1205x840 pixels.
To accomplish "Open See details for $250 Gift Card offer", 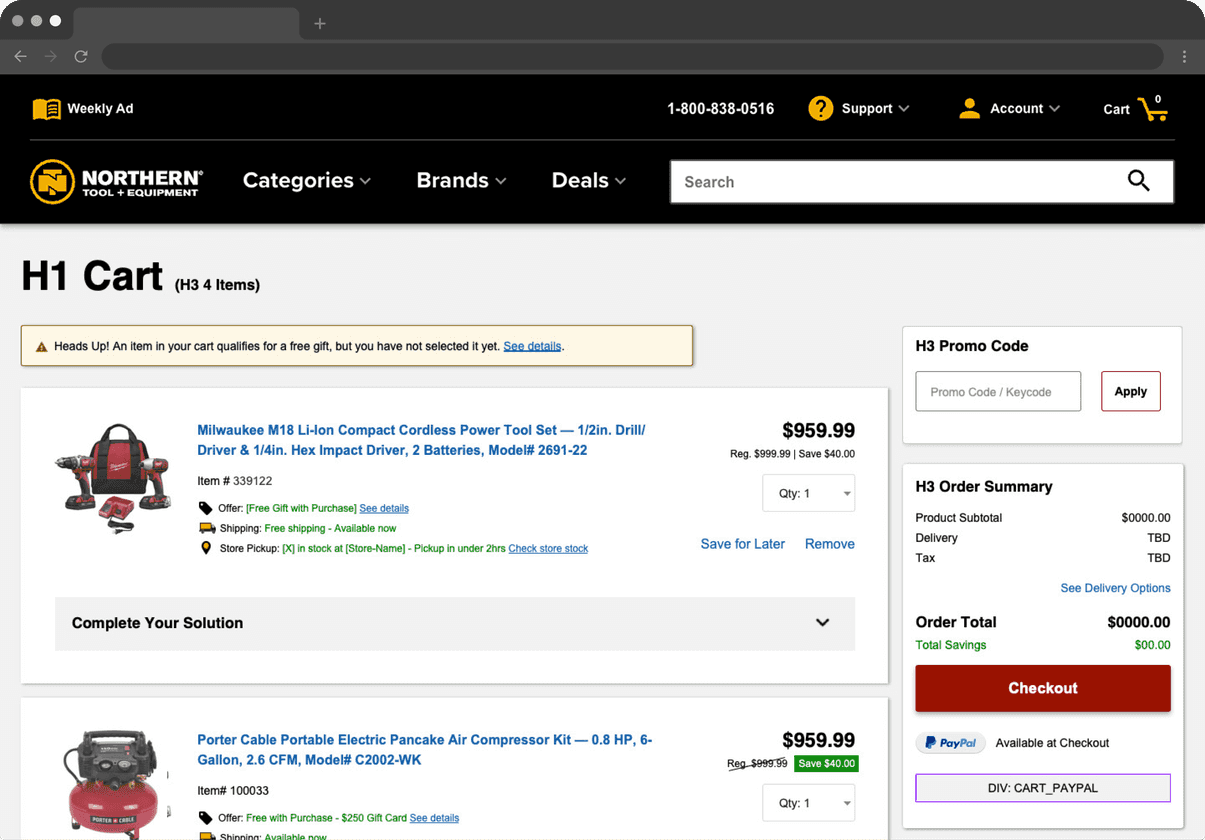I will pyautogui.click(x=434, y=818).
